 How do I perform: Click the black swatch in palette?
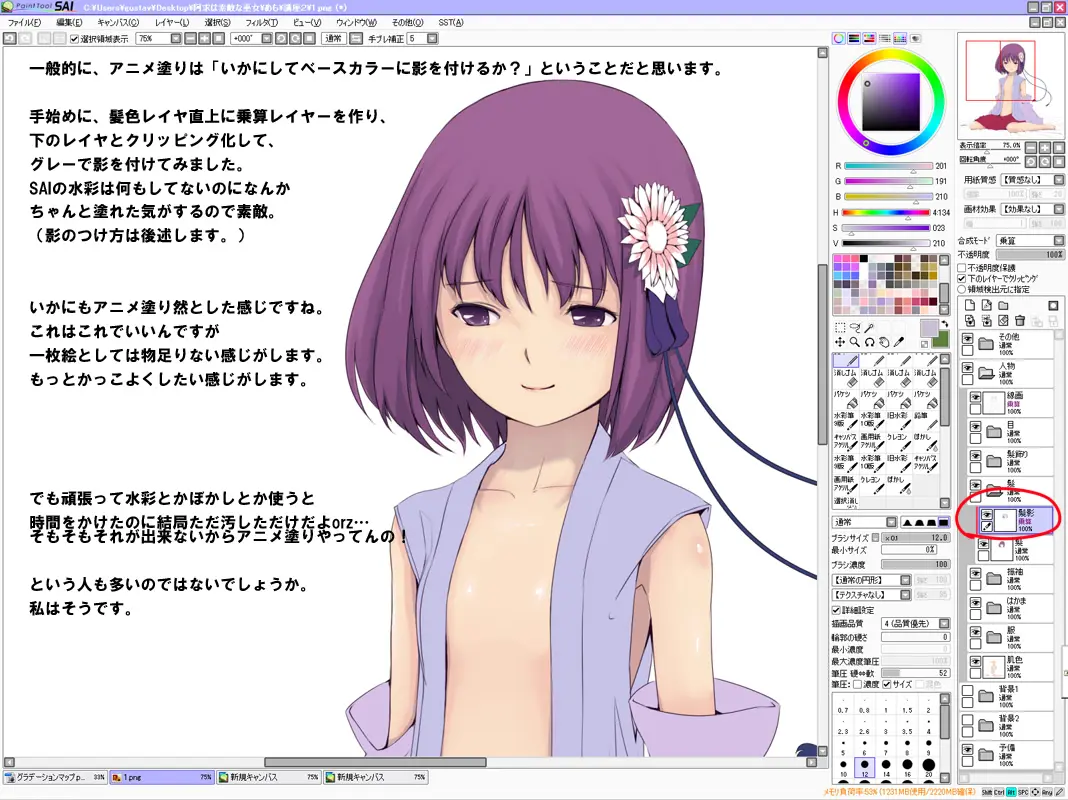coord(864,259)
